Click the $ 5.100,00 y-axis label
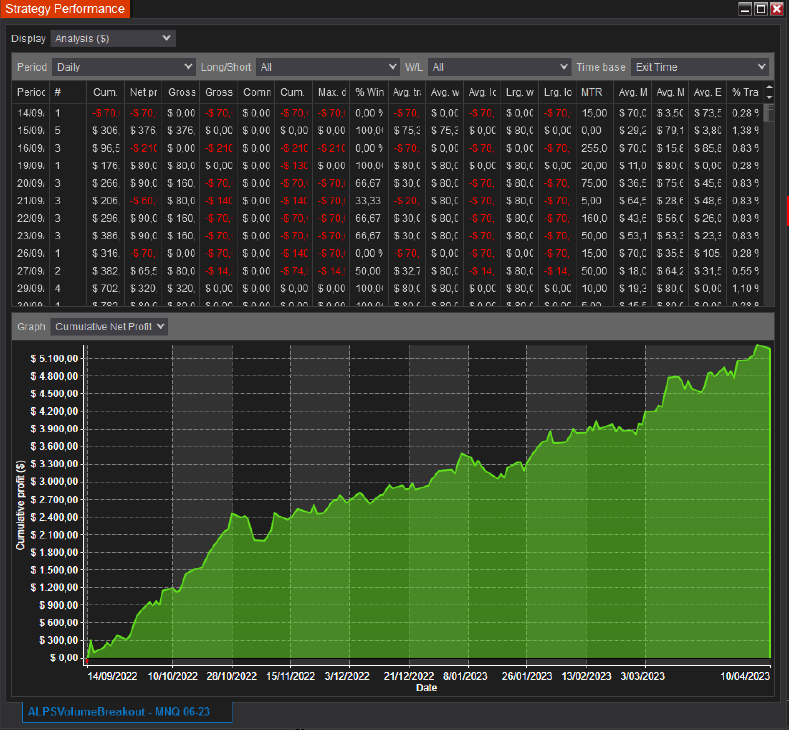Image resolution: width=789 pixels, height=730 pixels. coord(54,359)
